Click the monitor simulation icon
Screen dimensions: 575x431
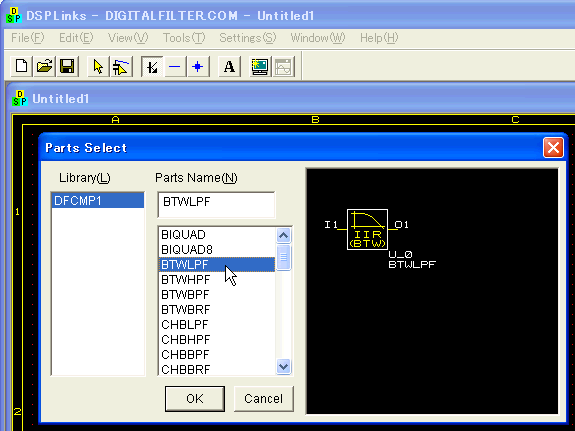[x=260, y=66]
